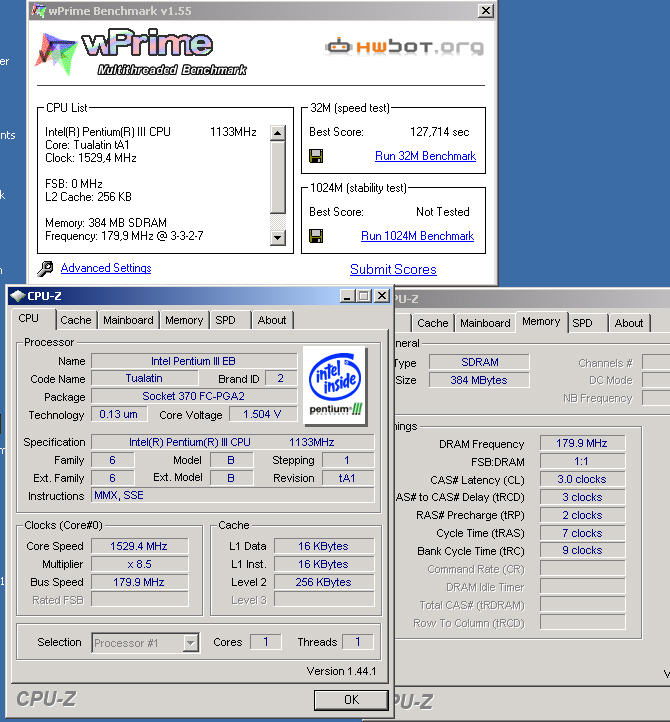Select Mainboard tab in rear CPU-Z window
The image size is (670, 722).
click(x=485, y=323)
